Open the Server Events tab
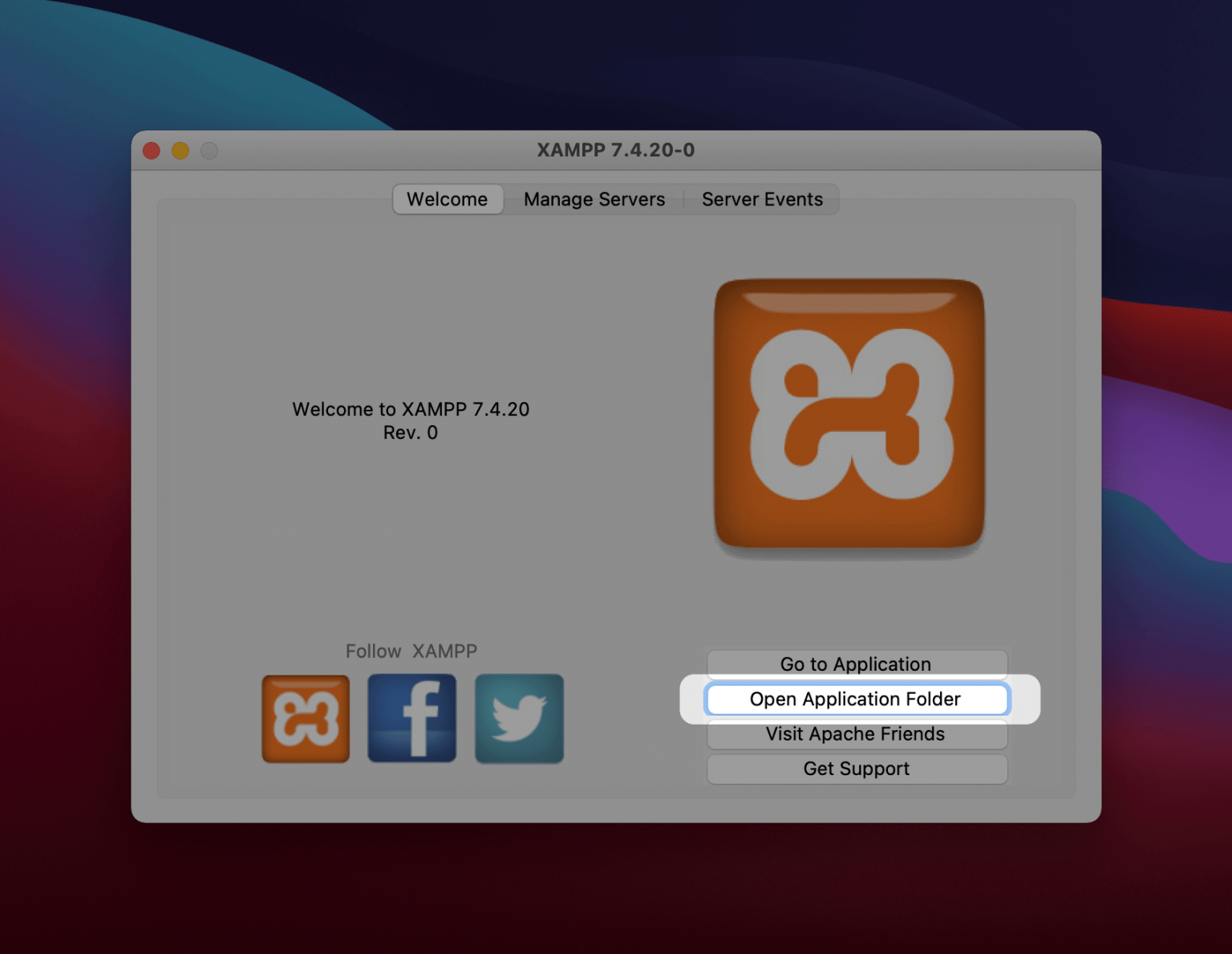 (762, 199)
